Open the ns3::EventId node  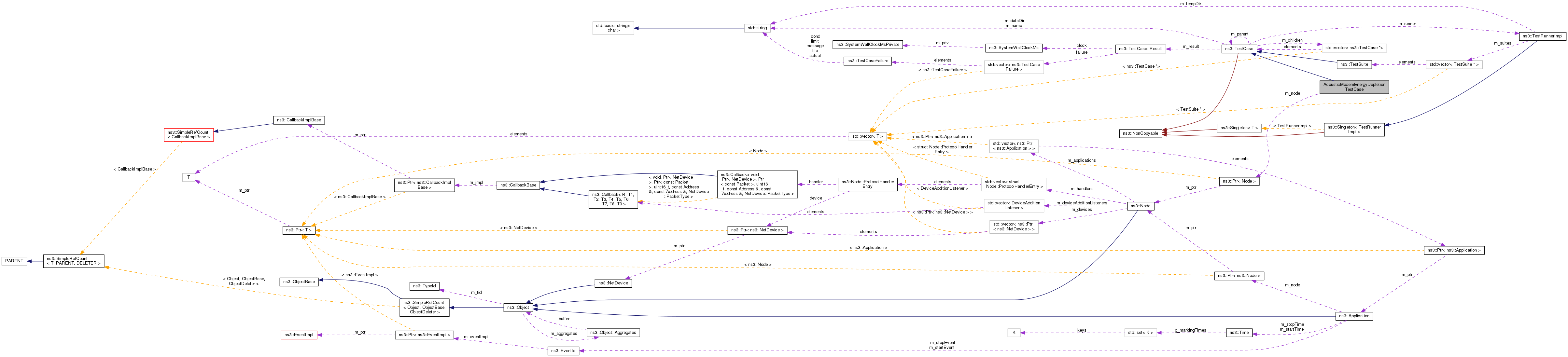click(563, 351)
